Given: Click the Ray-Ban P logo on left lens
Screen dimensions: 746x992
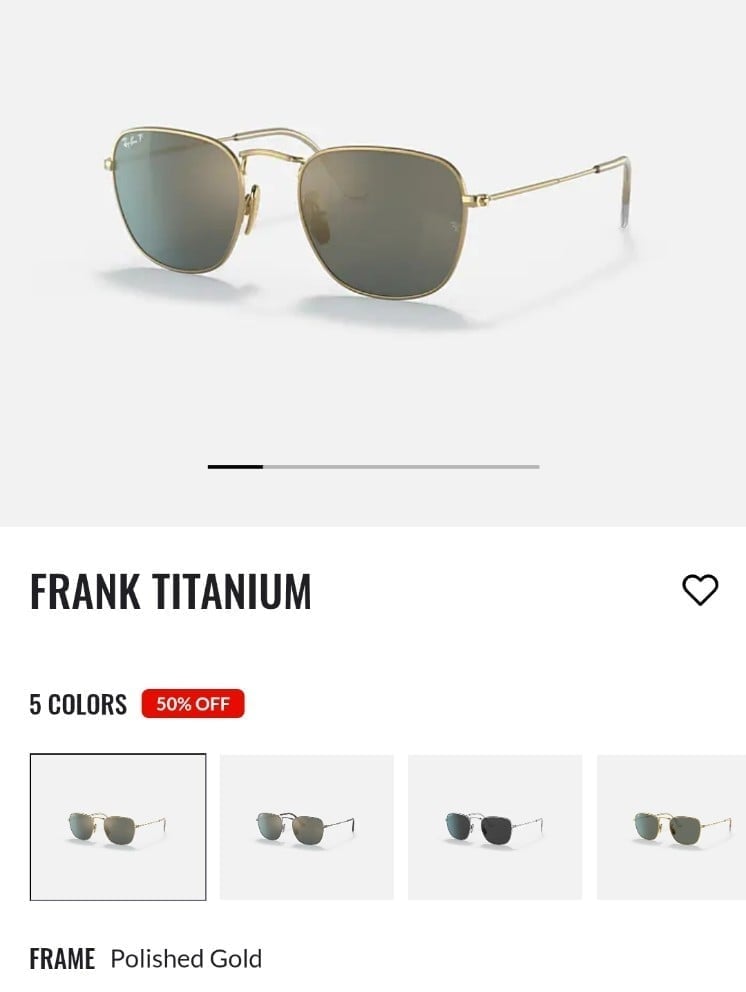Looking at the screenshot, I should [134, 140].
